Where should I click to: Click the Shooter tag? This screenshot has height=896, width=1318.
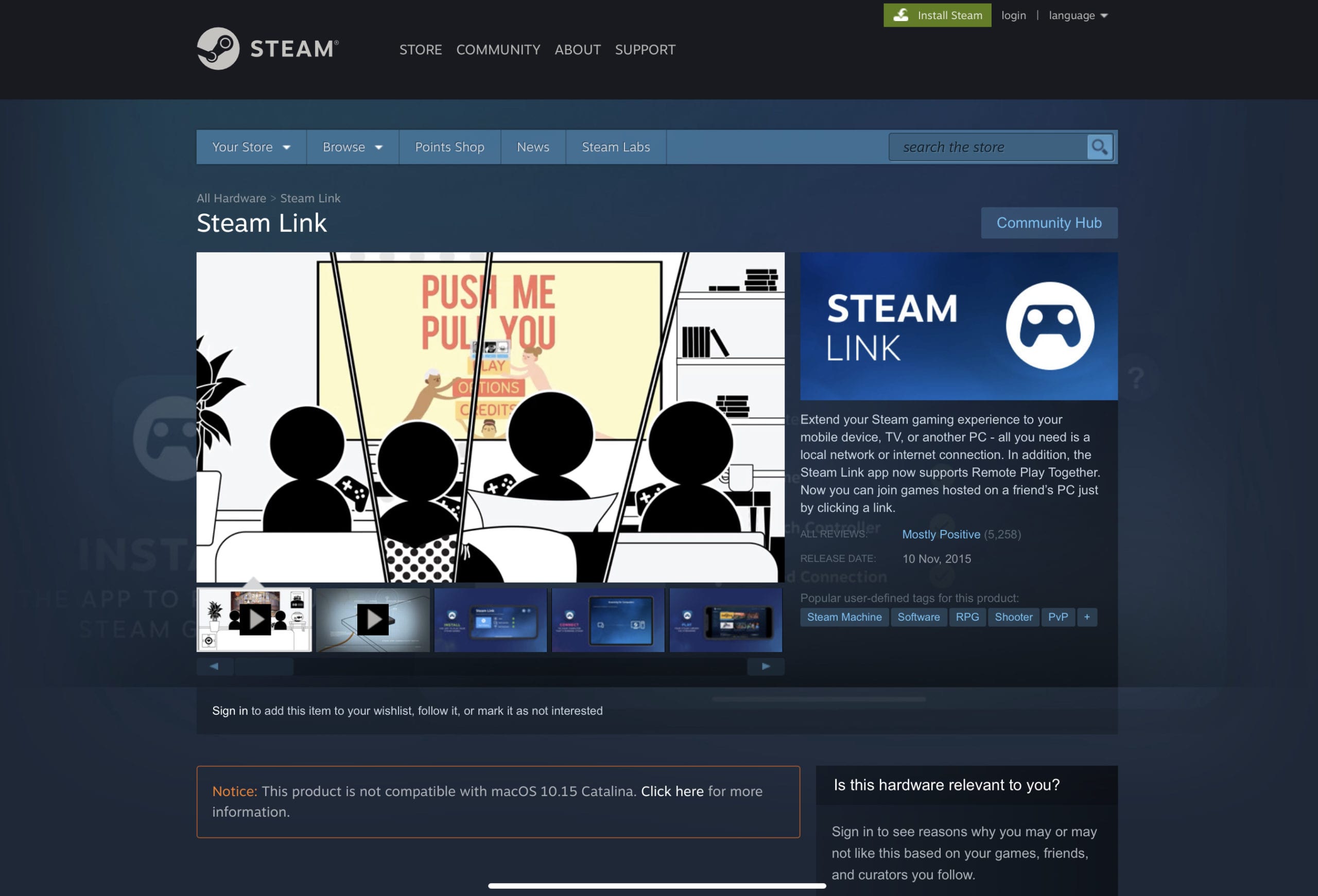pyautogui.click(x=1013, y=617)
